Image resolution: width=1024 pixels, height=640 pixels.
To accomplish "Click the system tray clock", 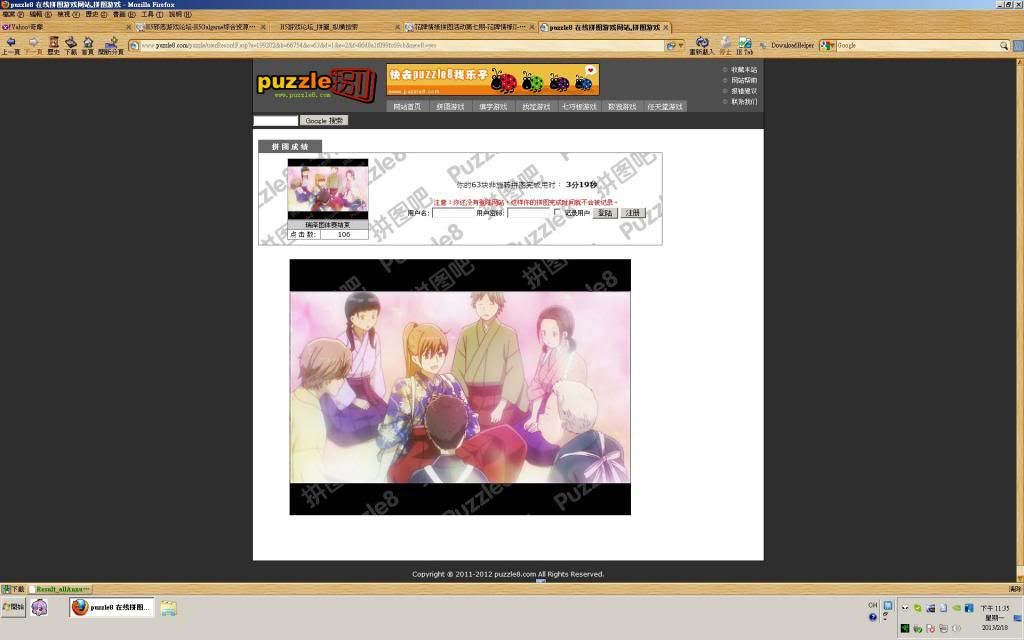I will (x=994, y=617).
